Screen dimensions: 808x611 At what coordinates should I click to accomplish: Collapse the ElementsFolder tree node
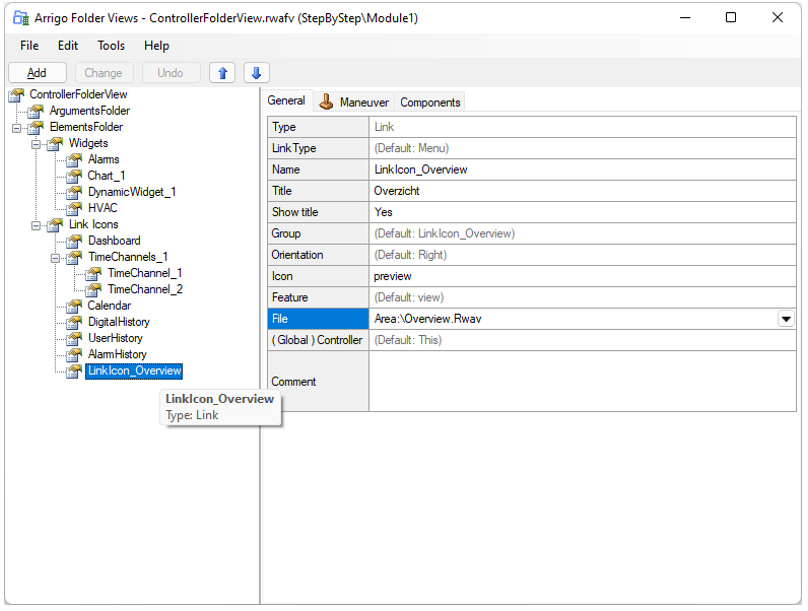coord(16,128)
